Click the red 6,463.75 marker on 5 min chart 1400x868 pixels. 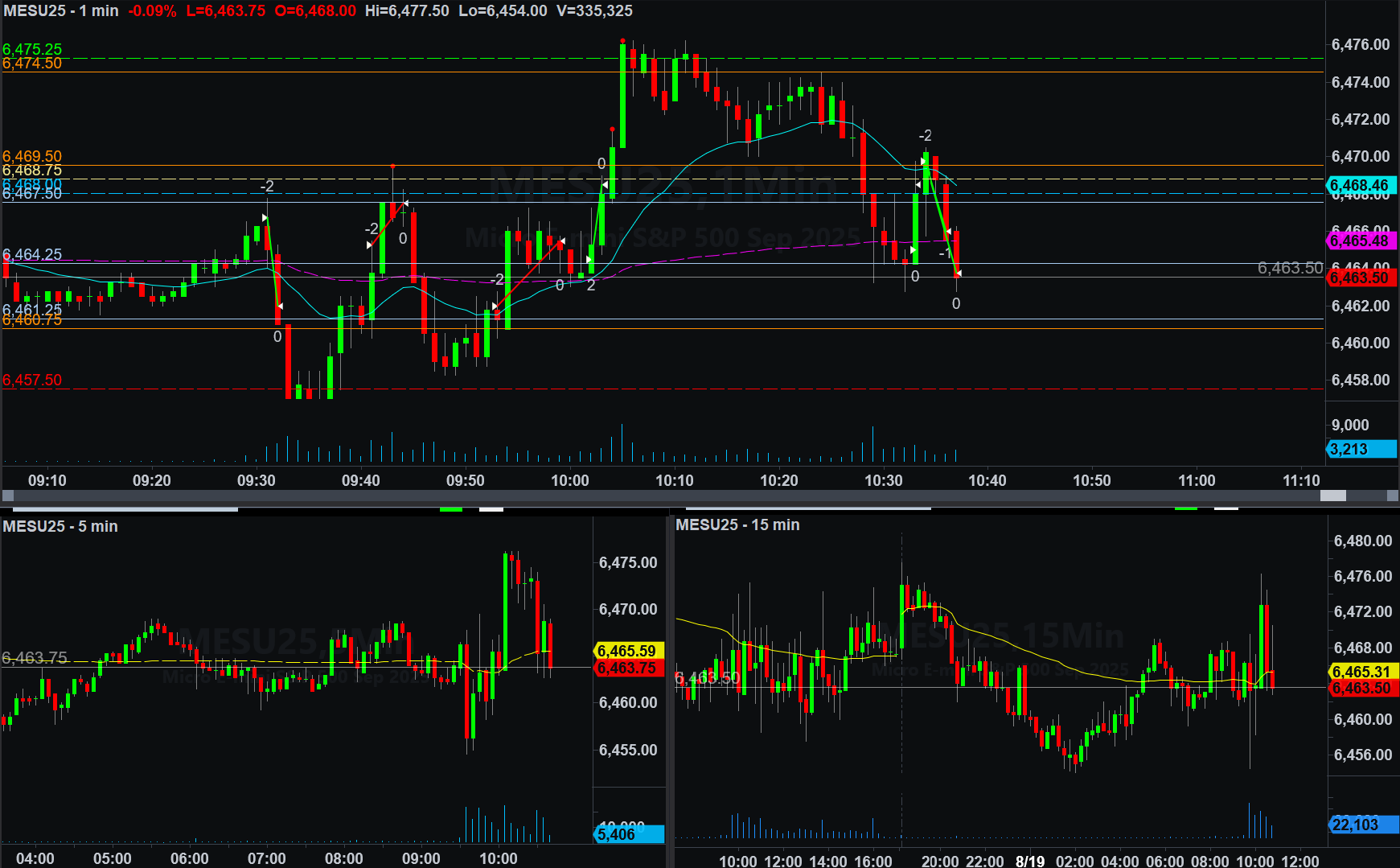pyautogui.click(x=627, y=668)
